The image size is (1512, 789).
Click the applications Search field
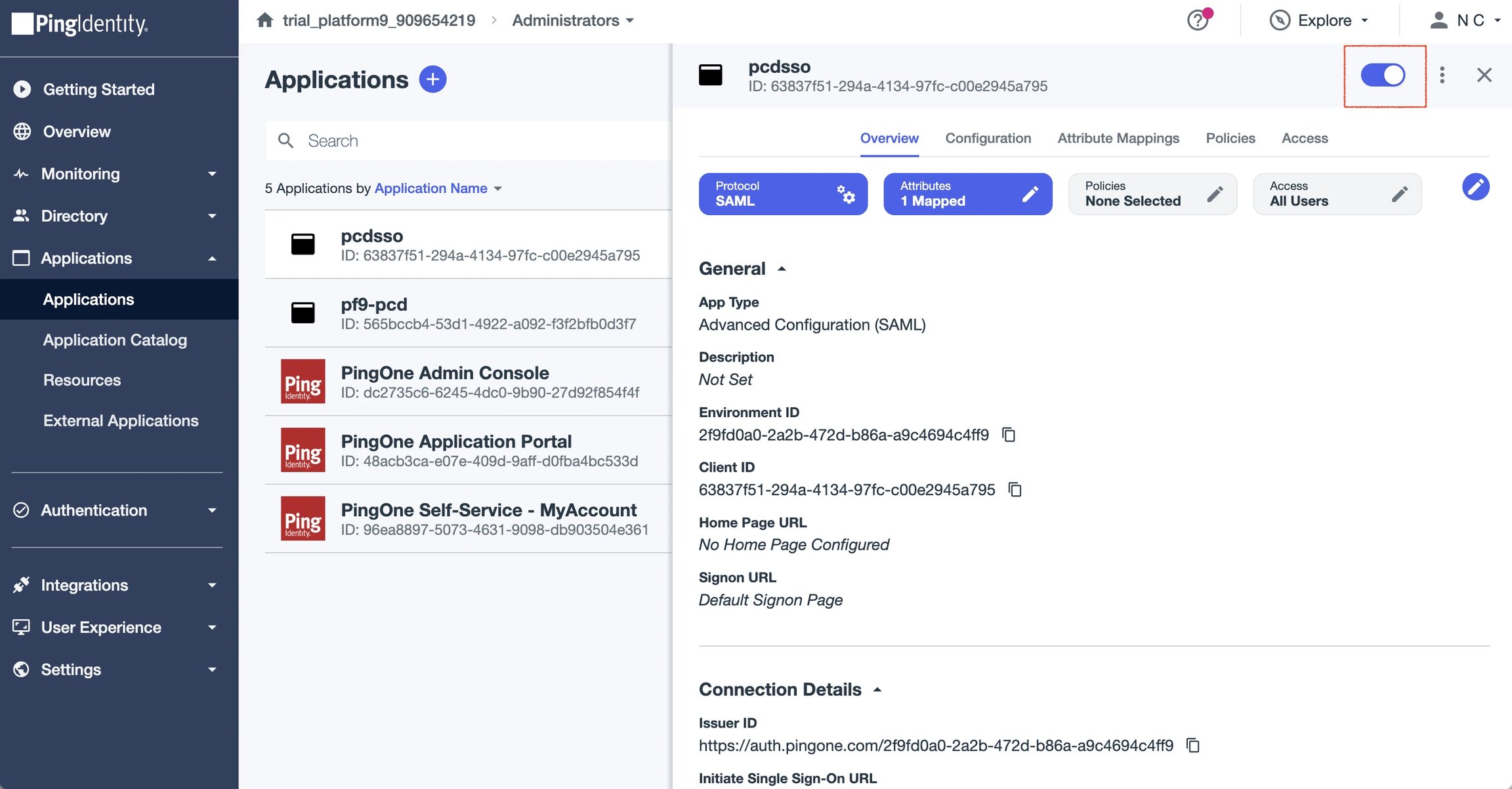[468, 141]
